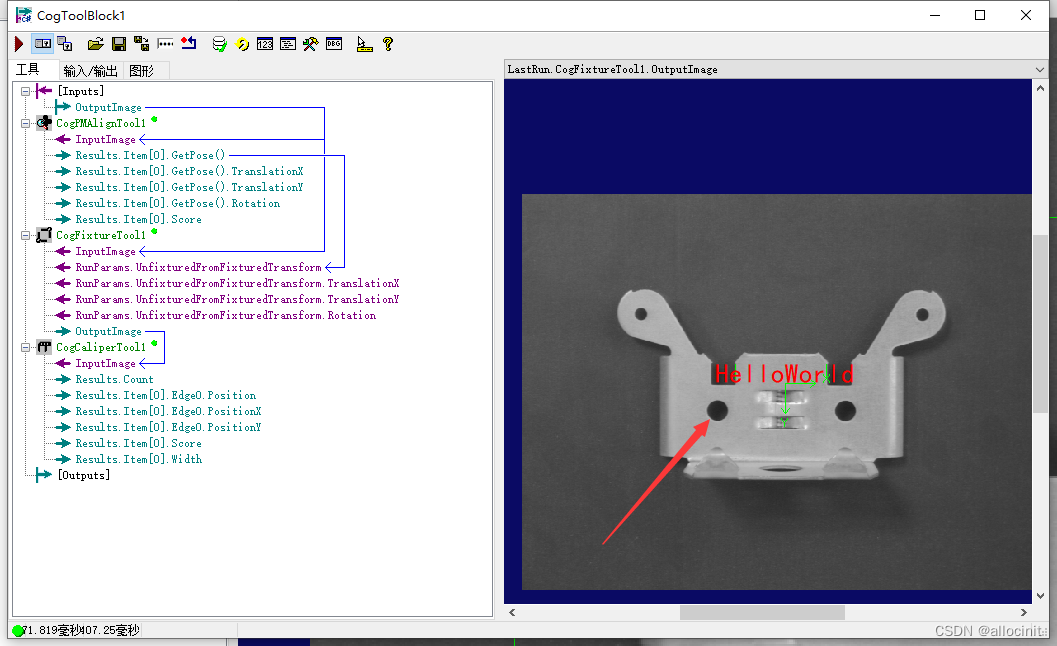
Task: Switch to the 输入/输出 tab
Action: (90, 71)
